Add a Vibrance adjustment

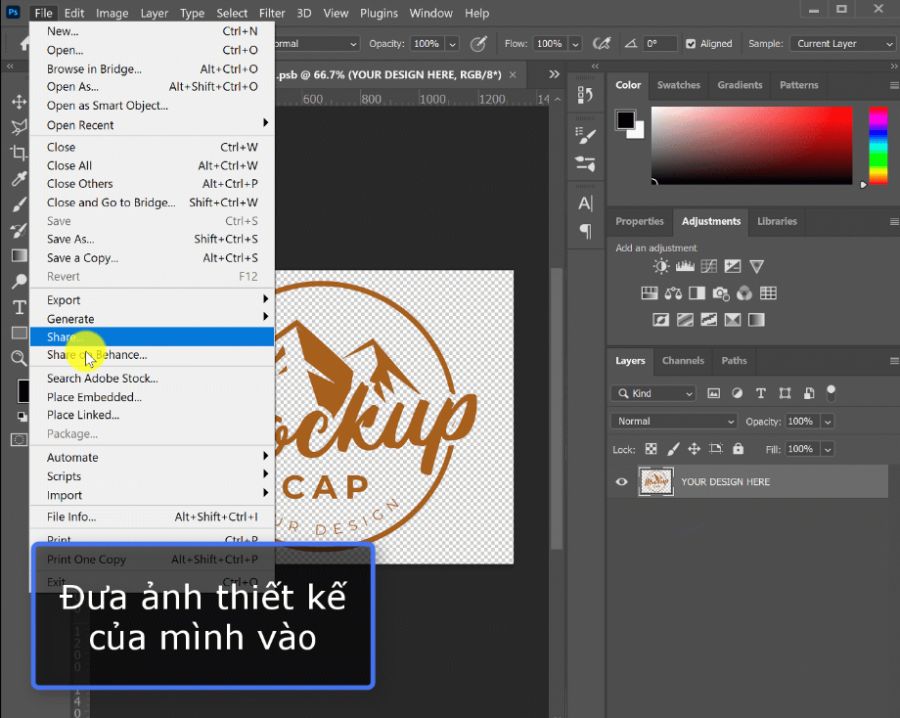pyautogui.click(x=757, y=266)
